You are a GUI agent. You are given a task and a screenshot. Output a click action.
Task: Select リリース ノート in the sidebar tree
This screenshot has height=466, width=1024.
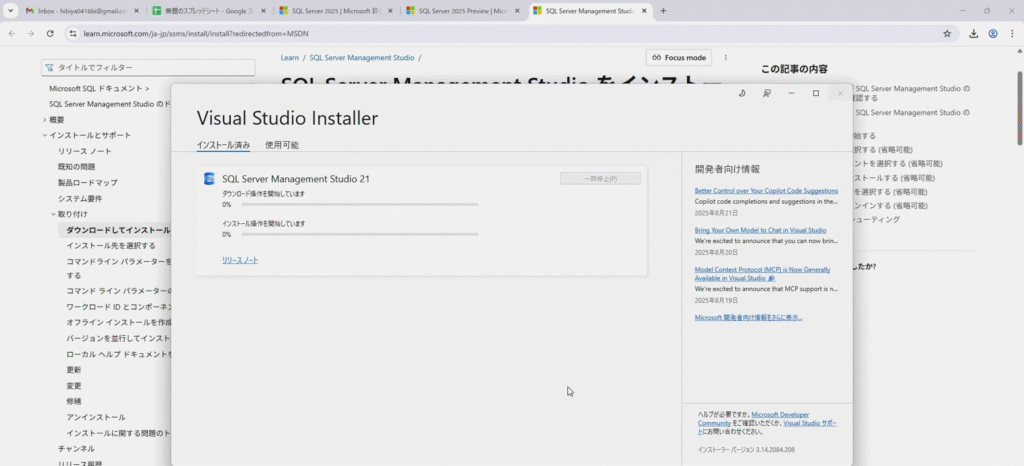click(x=84, y=151)
